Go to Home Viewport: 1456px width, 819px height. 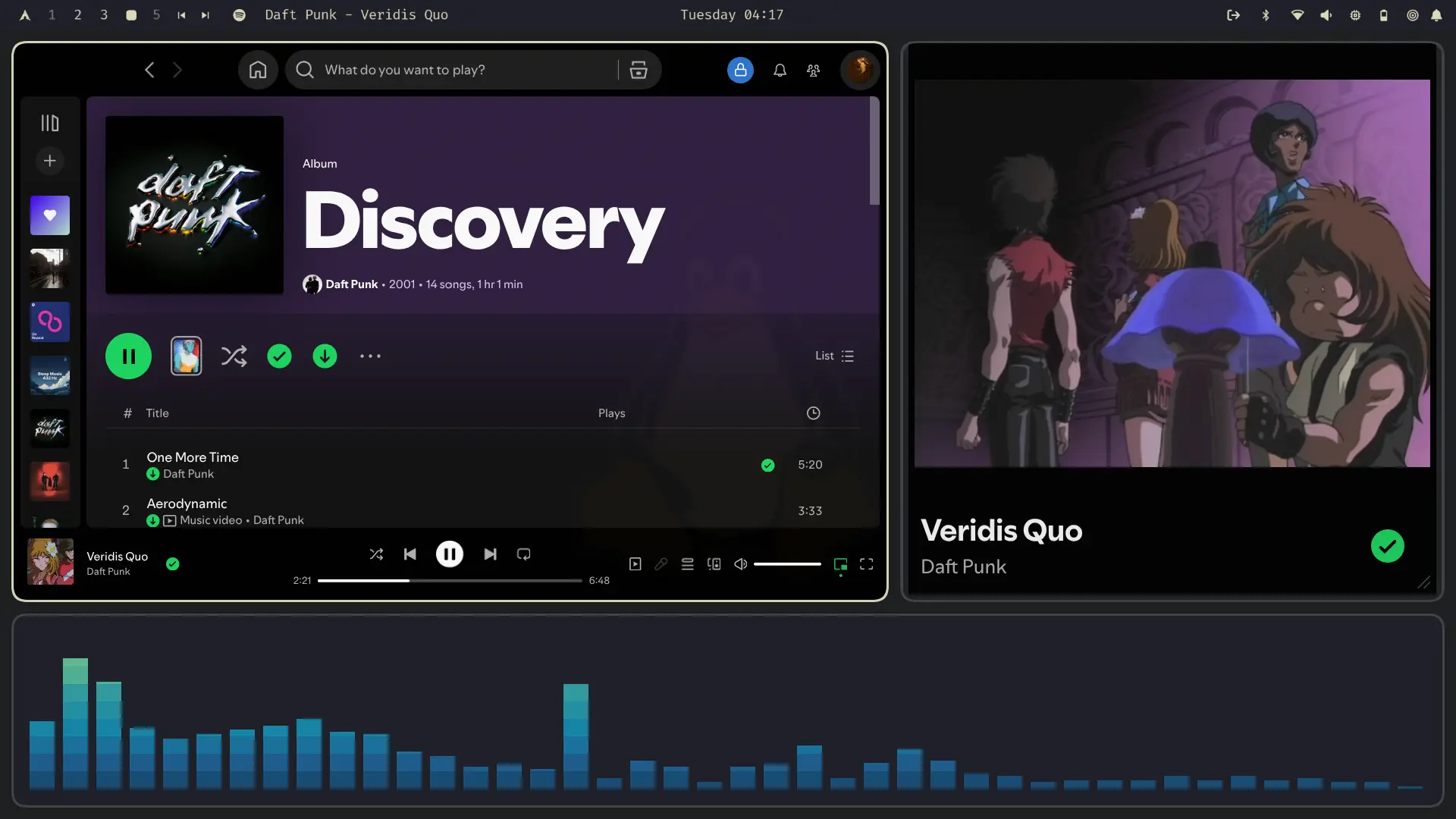point(258,71)
